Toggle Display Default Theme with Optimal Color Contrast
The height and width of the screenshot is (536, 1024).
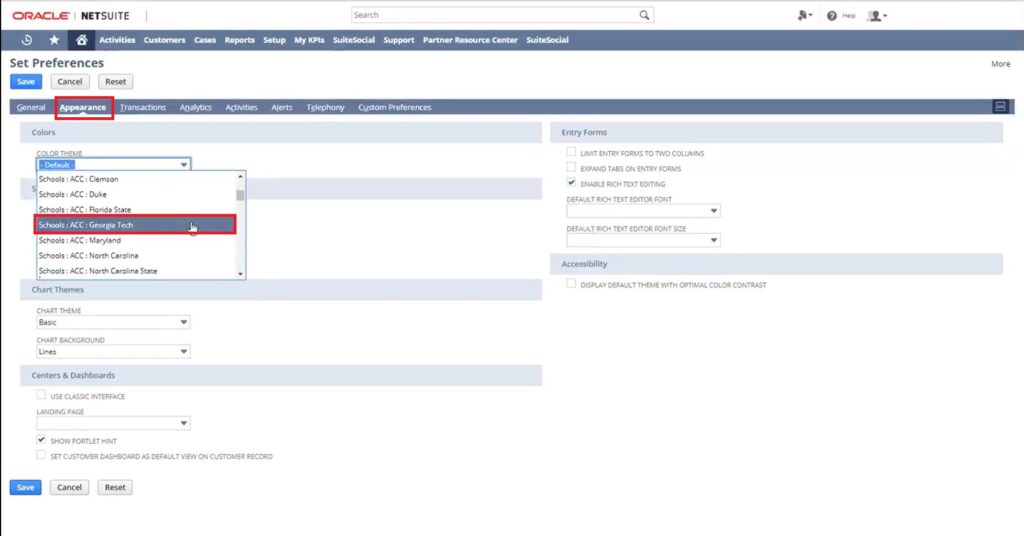click(571, 284)
